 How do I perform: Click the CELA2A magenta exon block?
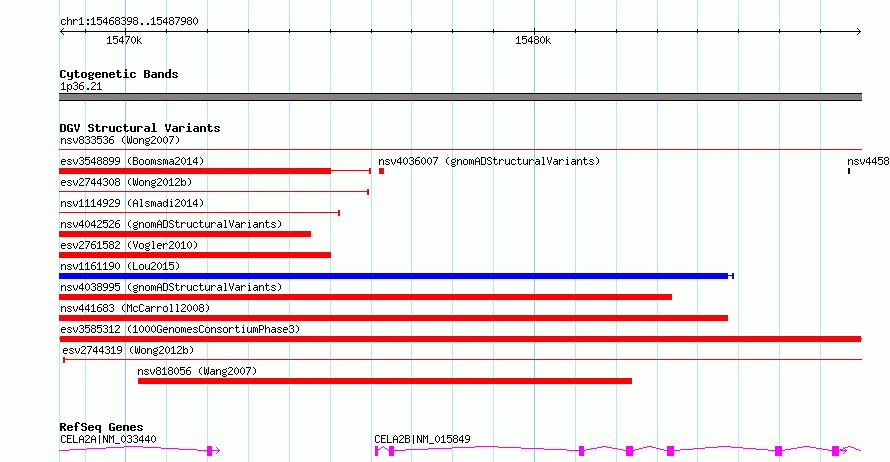(209, 451)
